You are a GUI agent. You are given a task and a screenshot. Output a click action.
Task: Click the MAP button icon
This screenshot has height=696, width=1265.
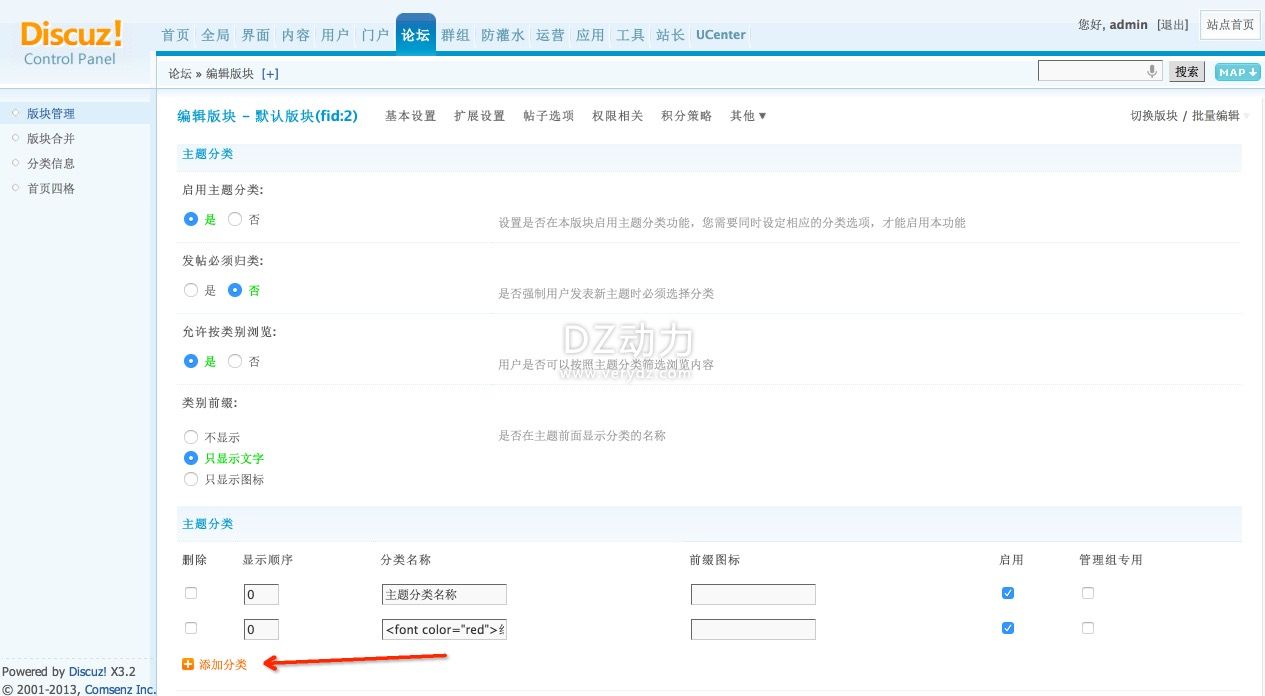coord(1236,72)
